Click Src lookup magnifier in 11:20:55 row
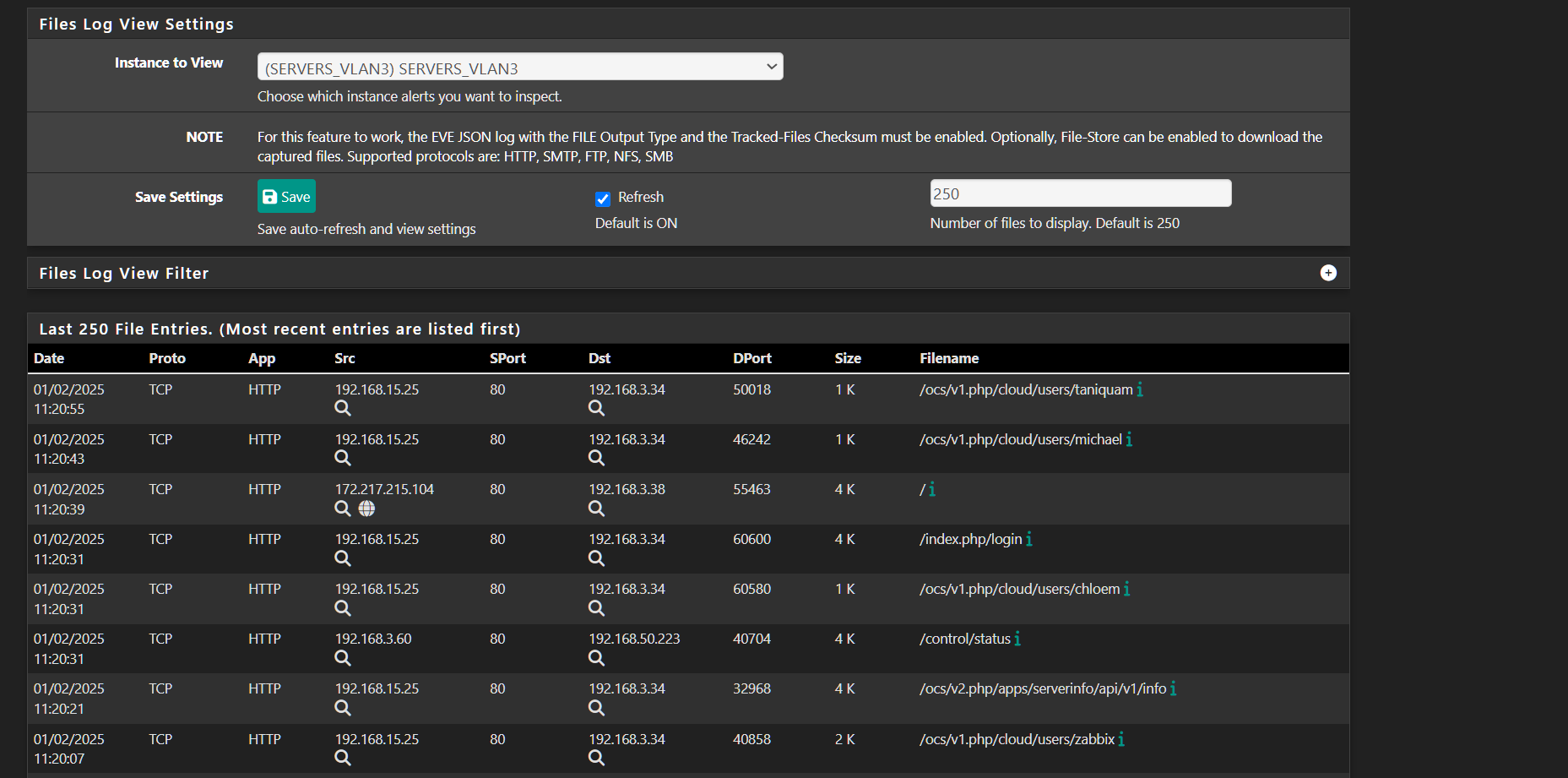The width and height of the screenshot is (1568, 778). pyautogui.click(x=342, y=408)
